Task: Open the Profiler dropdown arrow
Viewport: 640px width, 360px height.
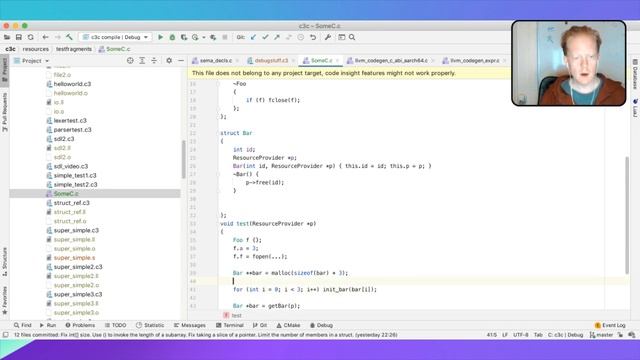Action: (x=204, y=37)
